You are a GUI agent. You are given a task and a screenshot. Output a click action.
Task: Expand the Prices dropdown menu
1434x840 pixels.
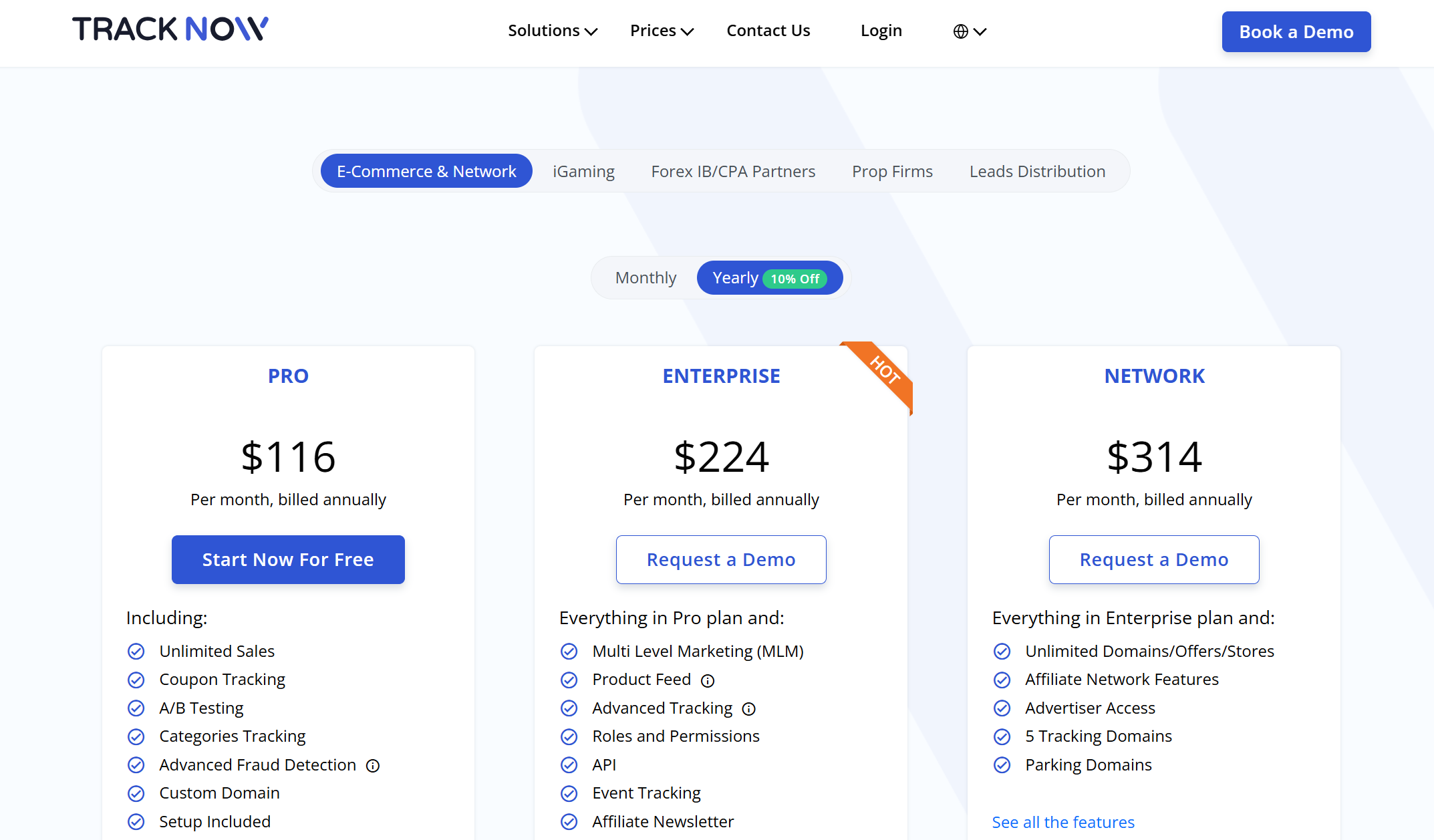pyautogui.click(x=662, y=31)
